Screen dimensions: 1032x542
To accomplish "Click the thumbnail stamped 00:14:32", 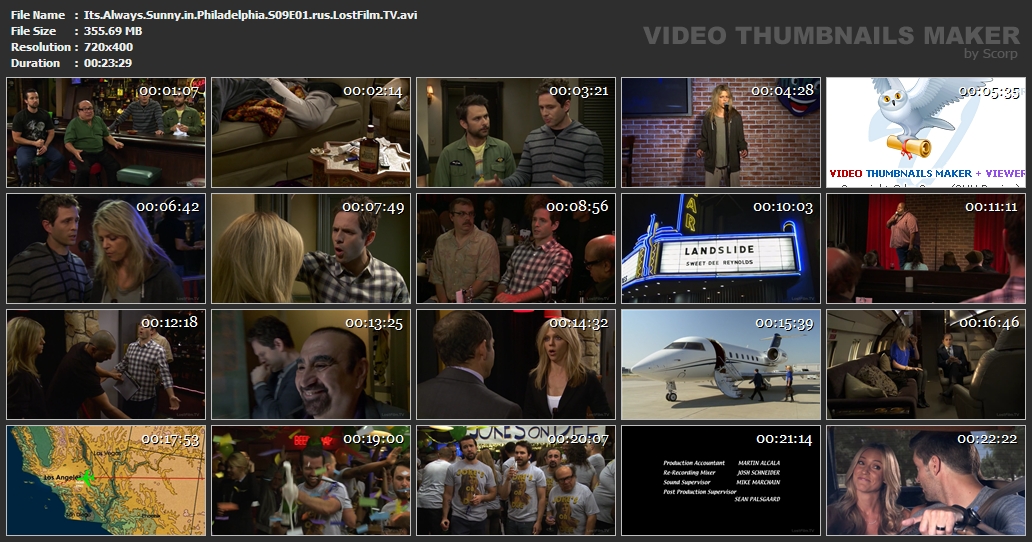I will (x=516, y=365).
